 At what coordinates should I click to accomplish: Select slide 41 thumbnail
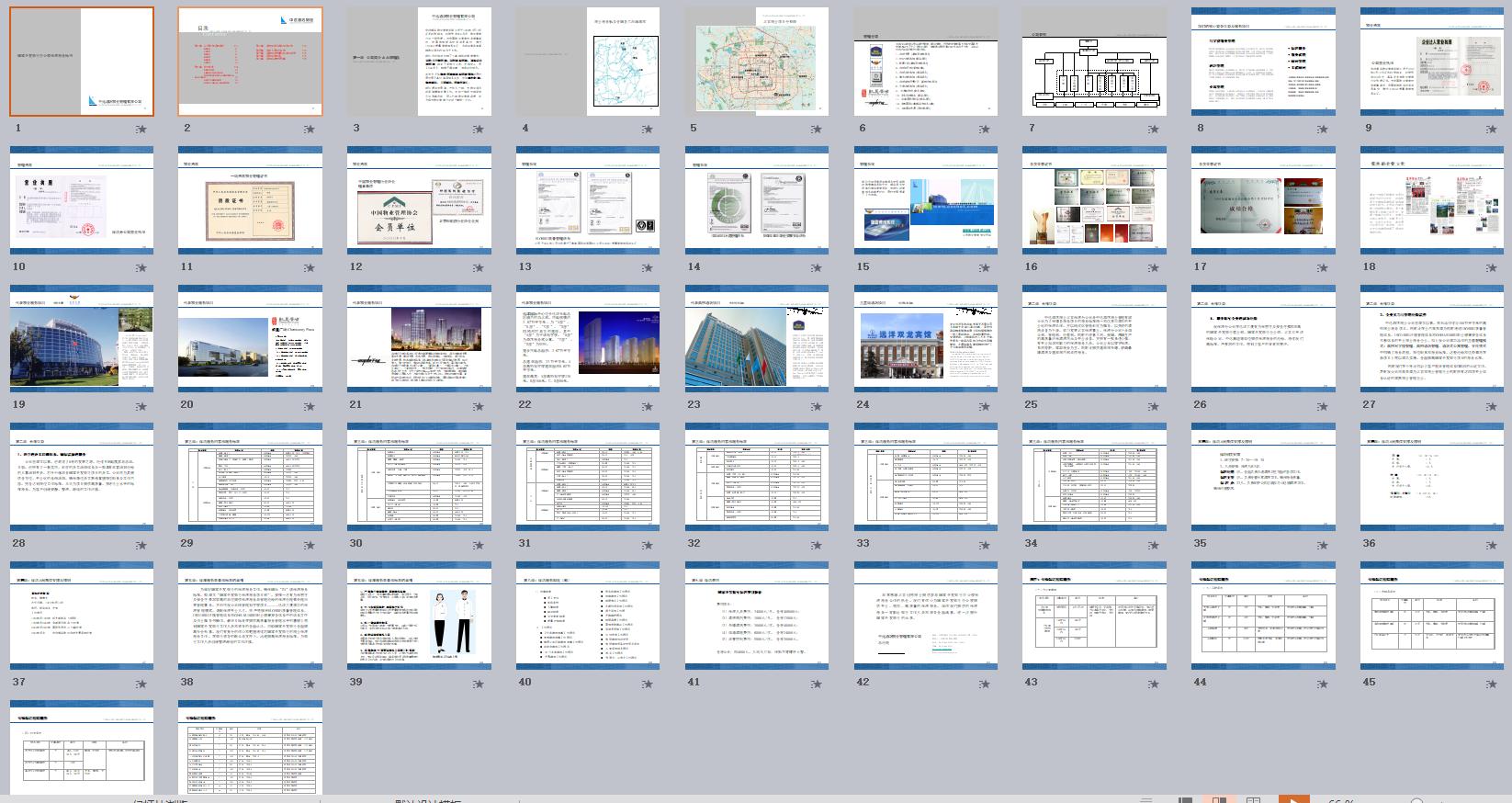pyautogui.click(x=757, y=616)
